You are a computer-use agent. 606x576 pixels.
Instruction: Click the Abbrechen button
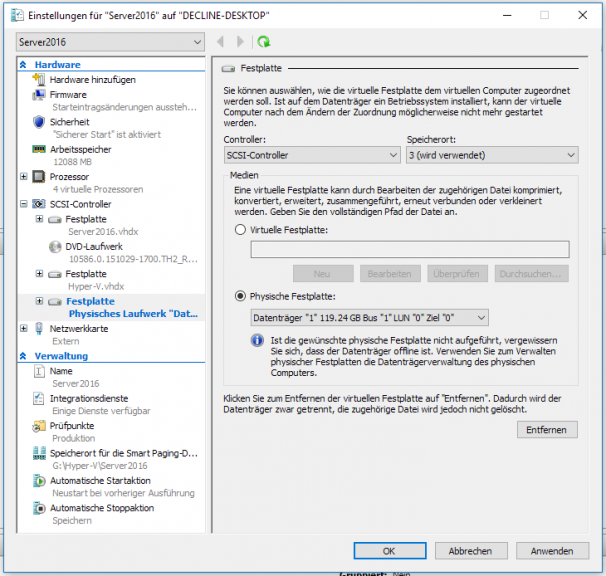pyautogui.click(x=471, y=551)
